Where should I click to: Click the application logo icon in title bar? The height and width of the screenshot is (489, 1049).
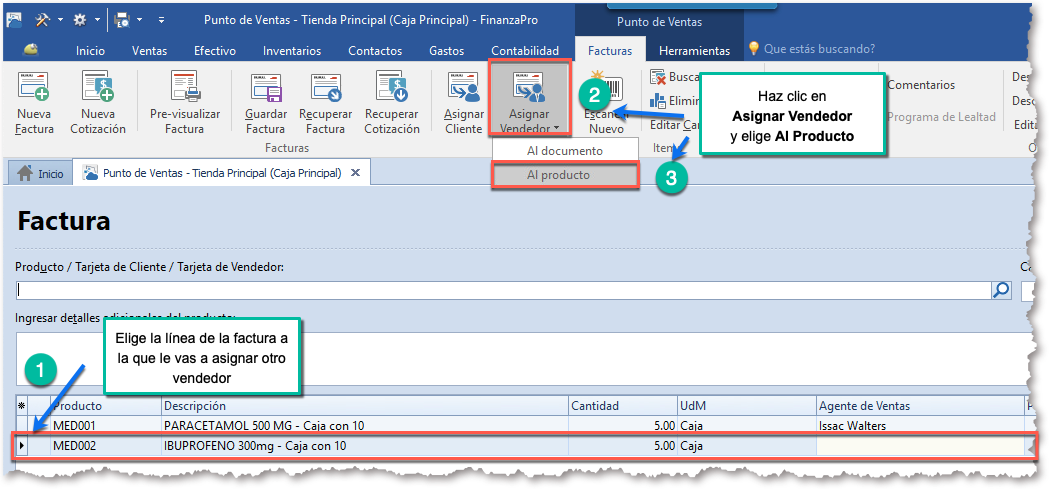tap(15, 20)
